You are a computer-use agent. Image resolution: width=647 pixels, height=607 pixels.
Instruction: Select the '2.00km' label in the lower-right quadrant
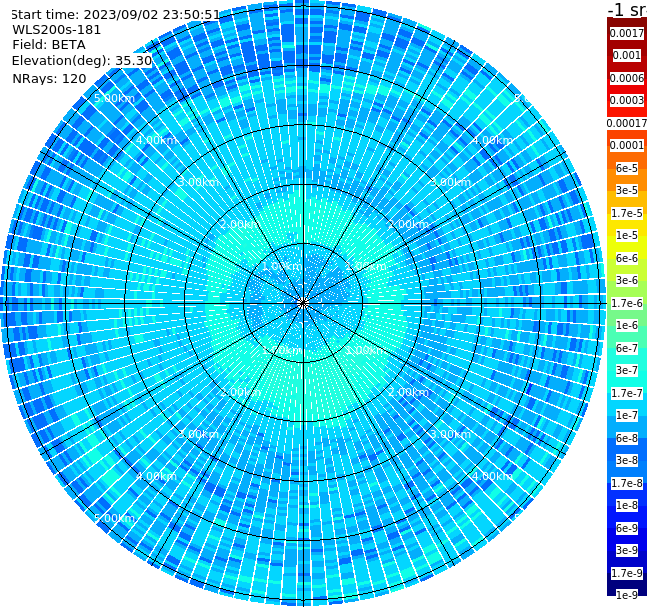(409, 392)
